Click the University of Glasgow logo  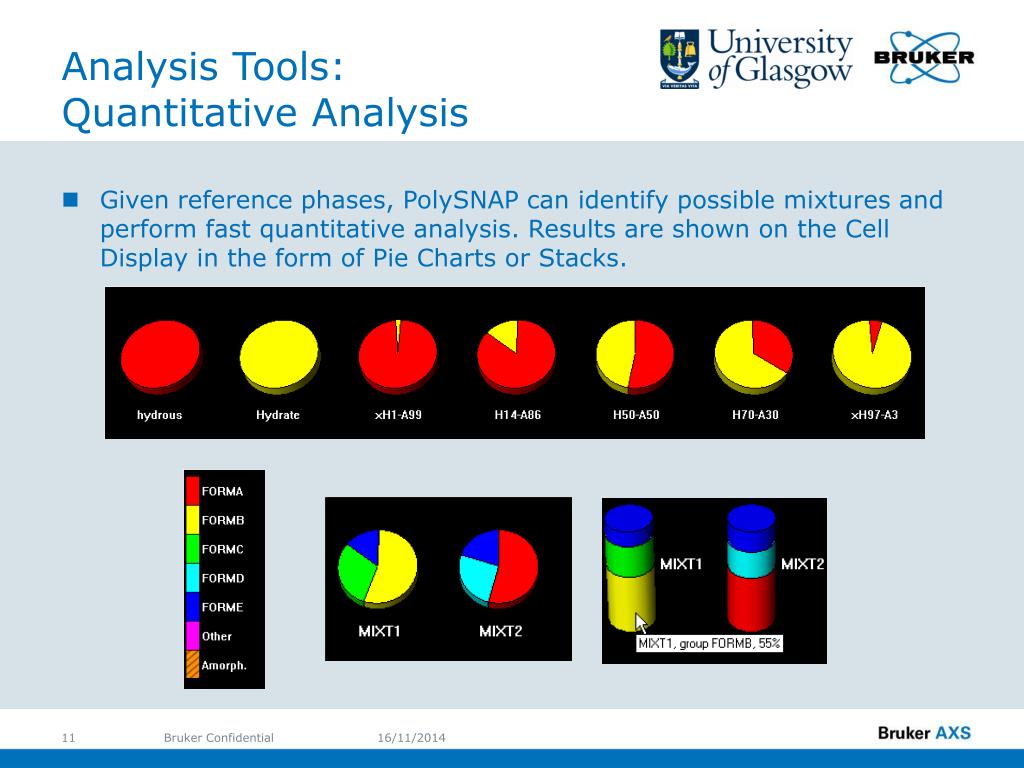click(756, 59)
